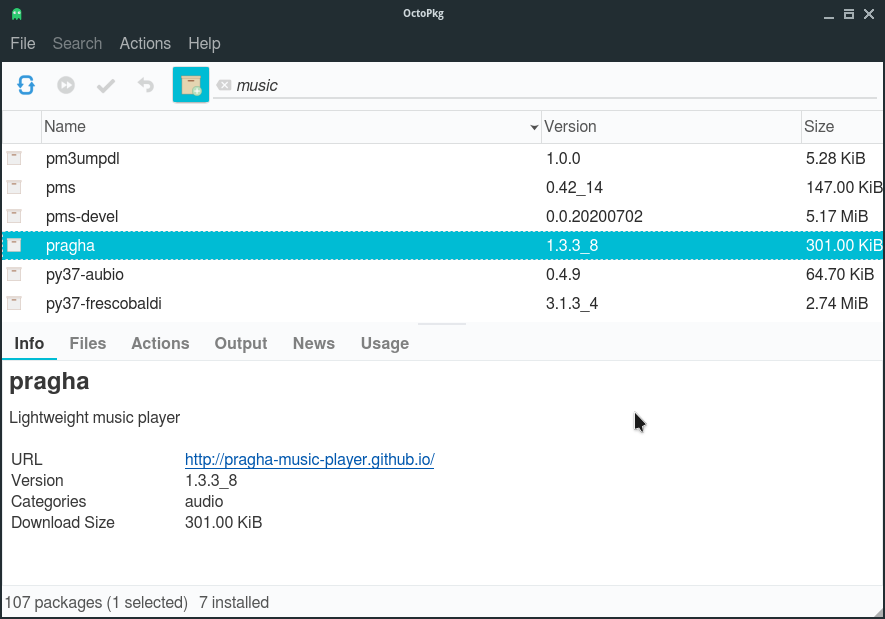The width and height of the screenshot is (885, 619).
Task: Open the Actions menu in menu bar
Action: pos(145,43)
